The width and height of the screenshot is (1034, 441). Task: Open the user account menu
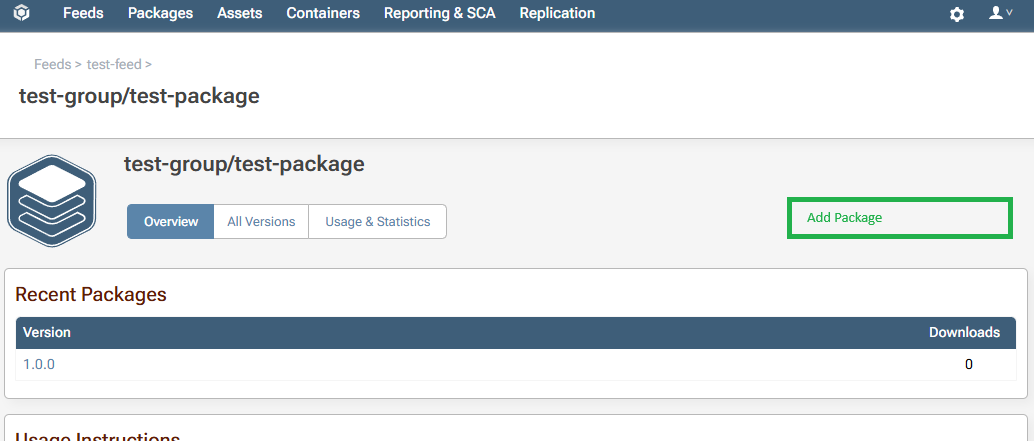coord(1000,14)
